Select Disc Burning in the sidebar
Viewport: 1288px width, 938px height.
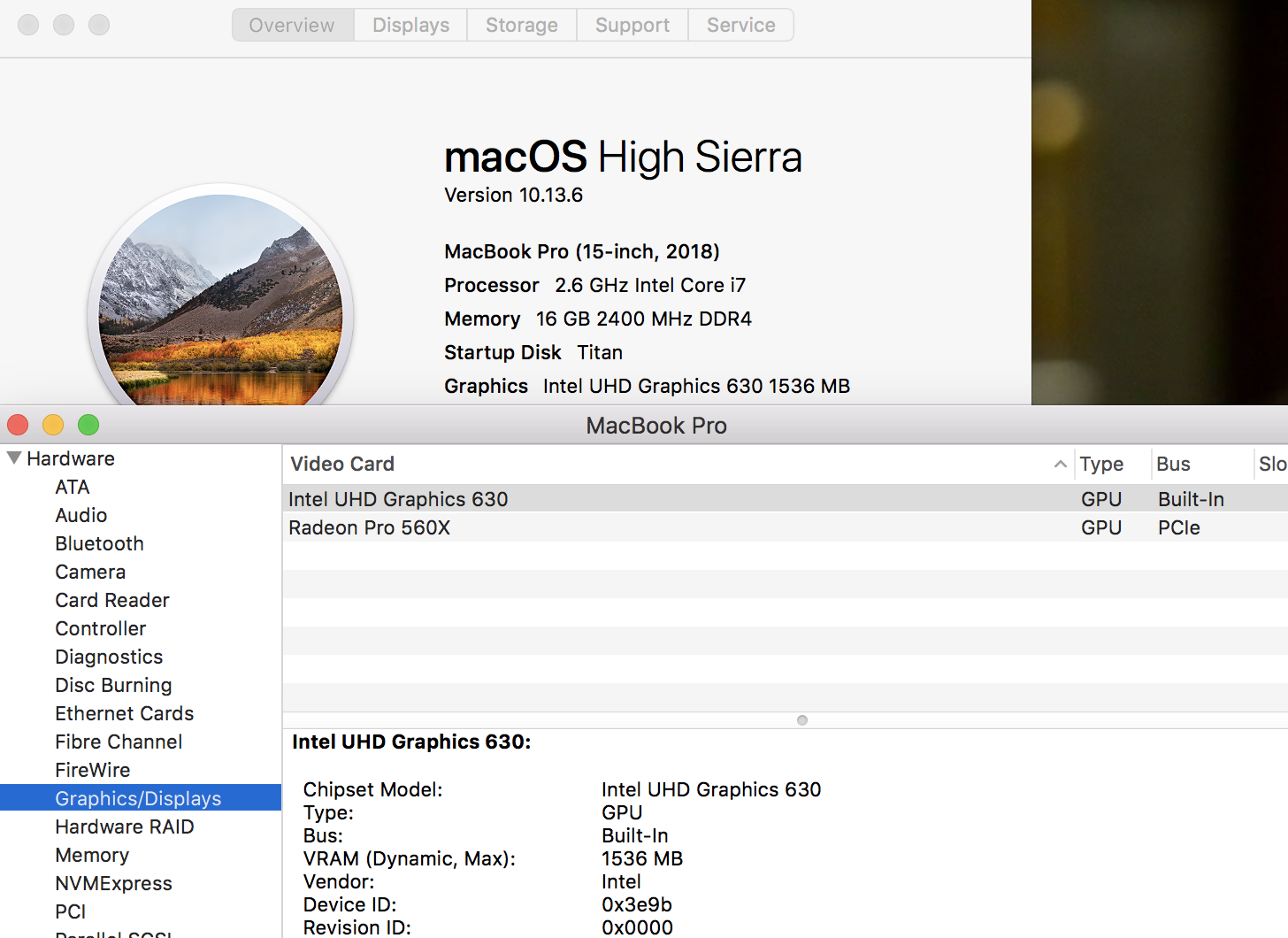click(113, 685)
